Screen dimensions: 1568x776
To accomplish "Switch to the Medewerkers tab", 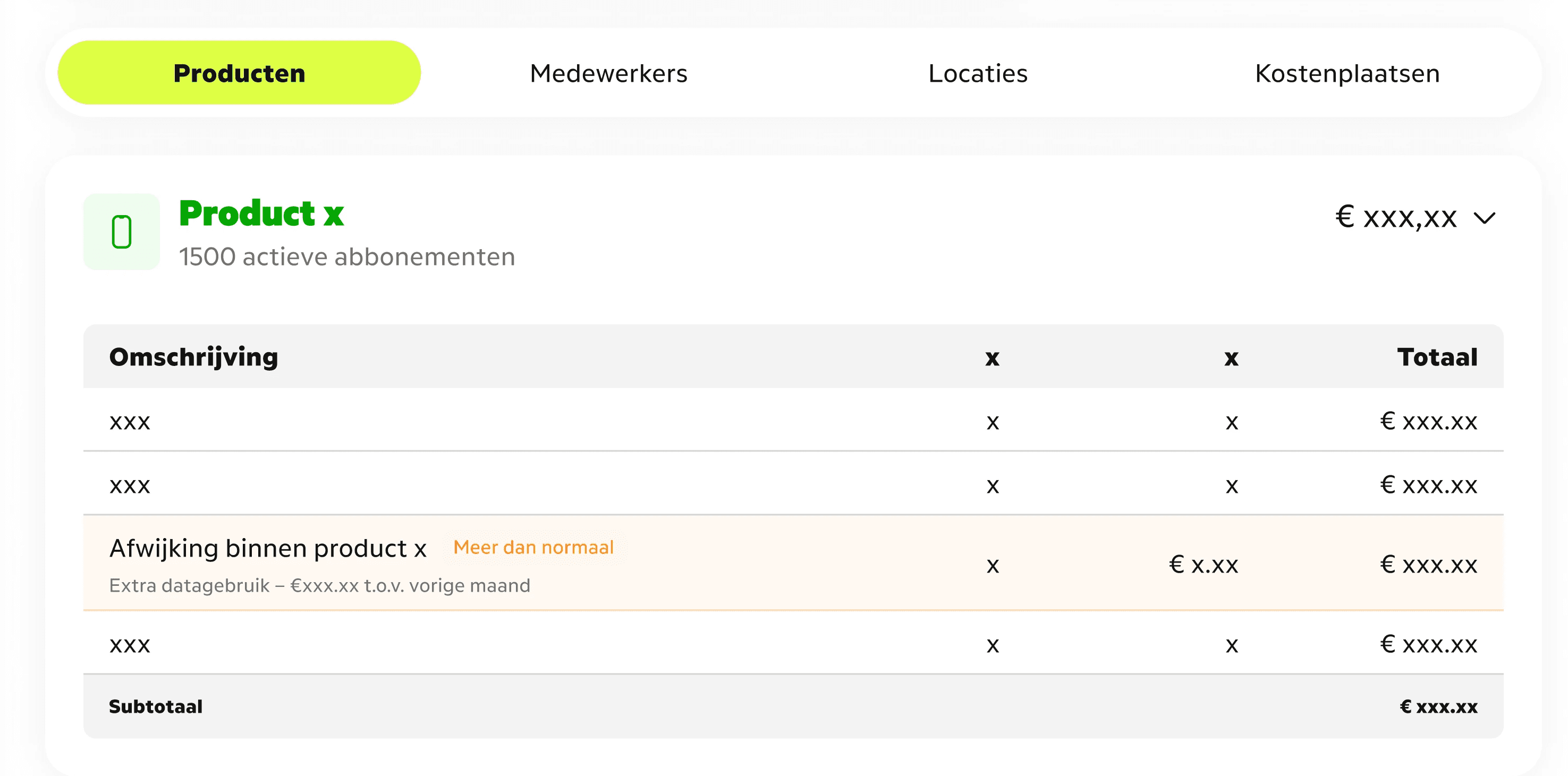I will (608, 73).
